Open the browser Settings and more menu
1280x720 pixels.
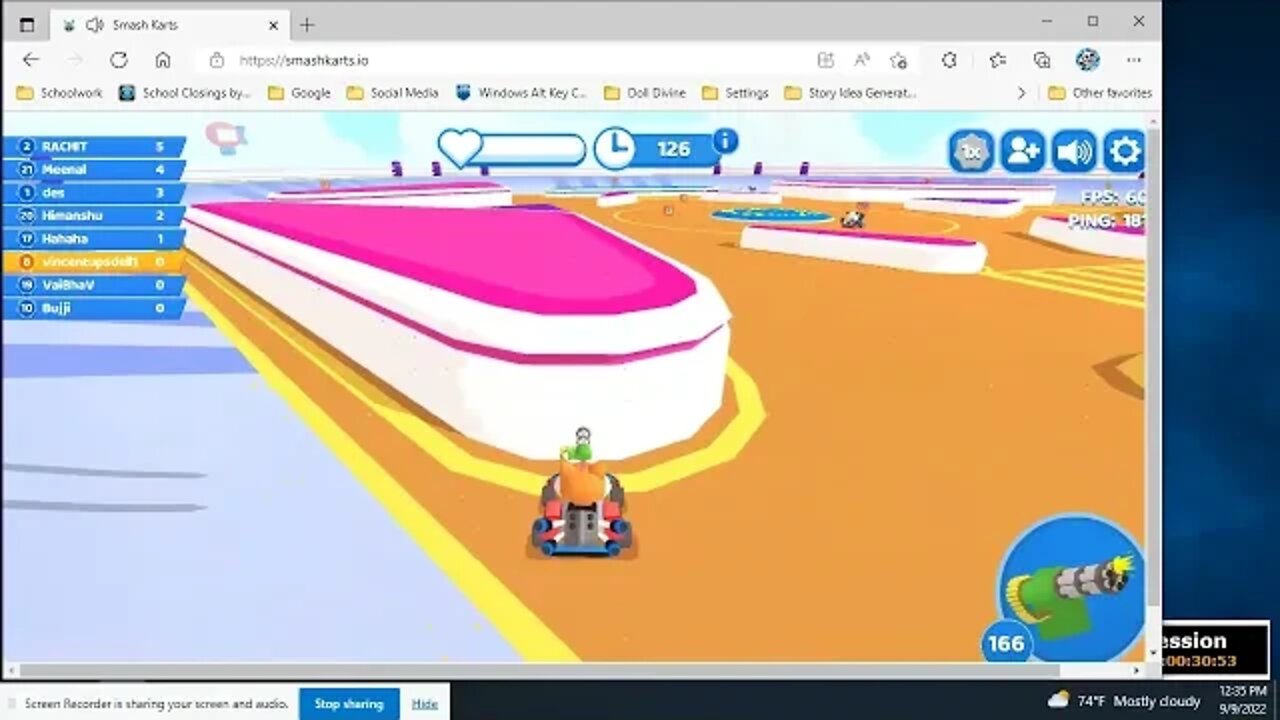[1134, 60]
